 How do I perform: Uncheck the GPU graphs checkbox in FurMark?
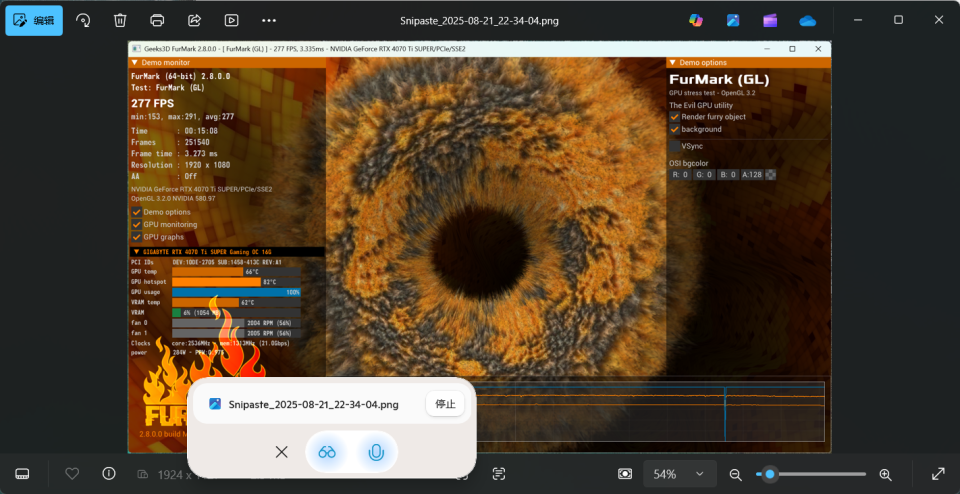point(137,237)
